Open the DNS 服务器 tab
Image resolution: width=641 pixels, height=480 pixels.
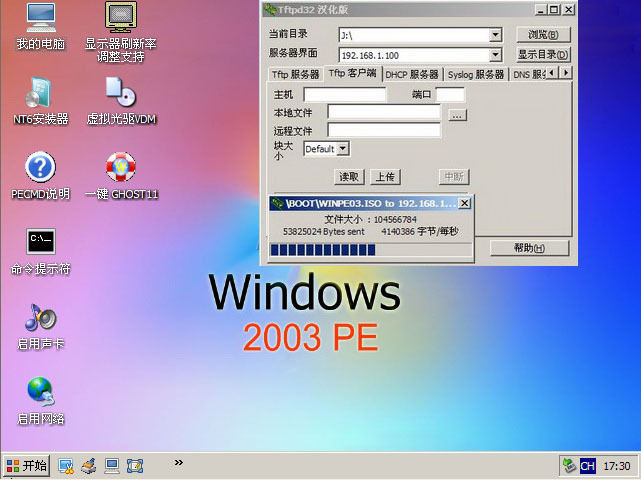(528, 74)
